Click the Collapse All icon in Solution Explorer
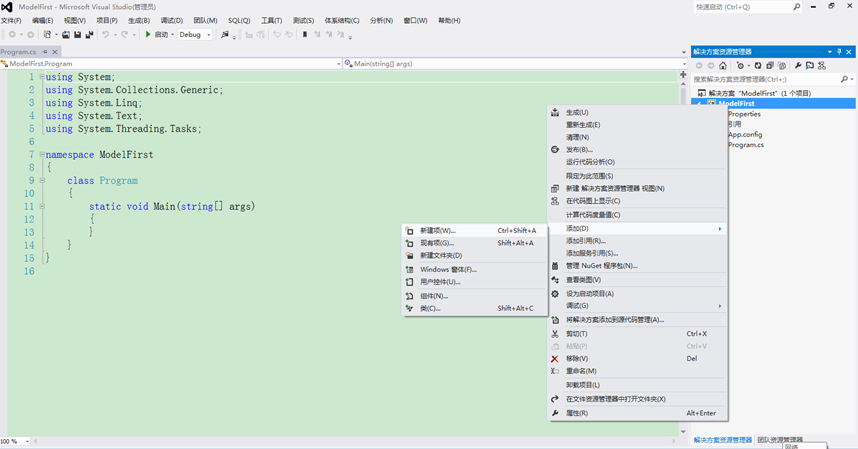Image resolution: width=858 pixels, height=449 pixels. click(770, 66)
